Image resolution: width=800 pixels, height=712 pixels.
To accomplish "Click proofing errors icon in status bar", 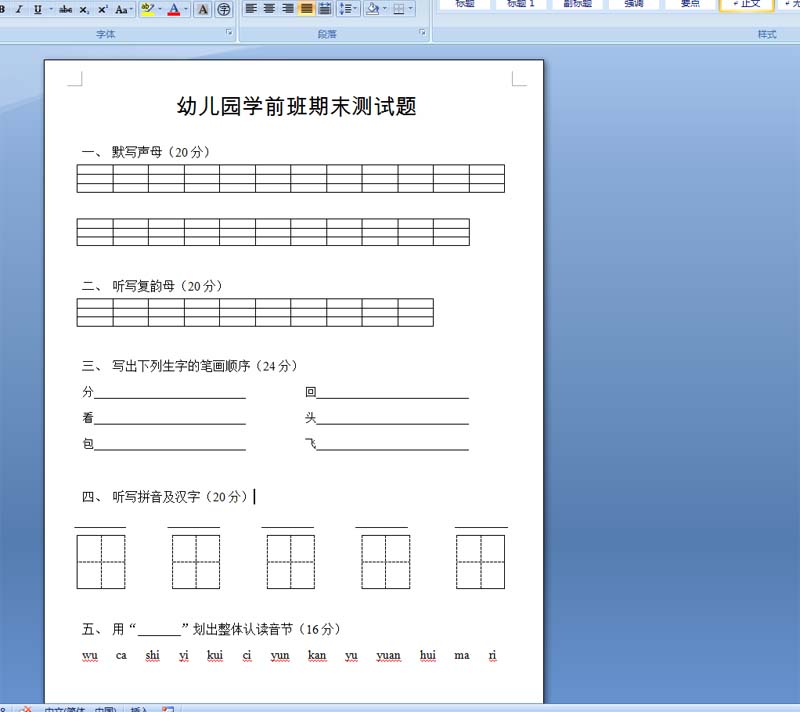I will tap(25, 709).
